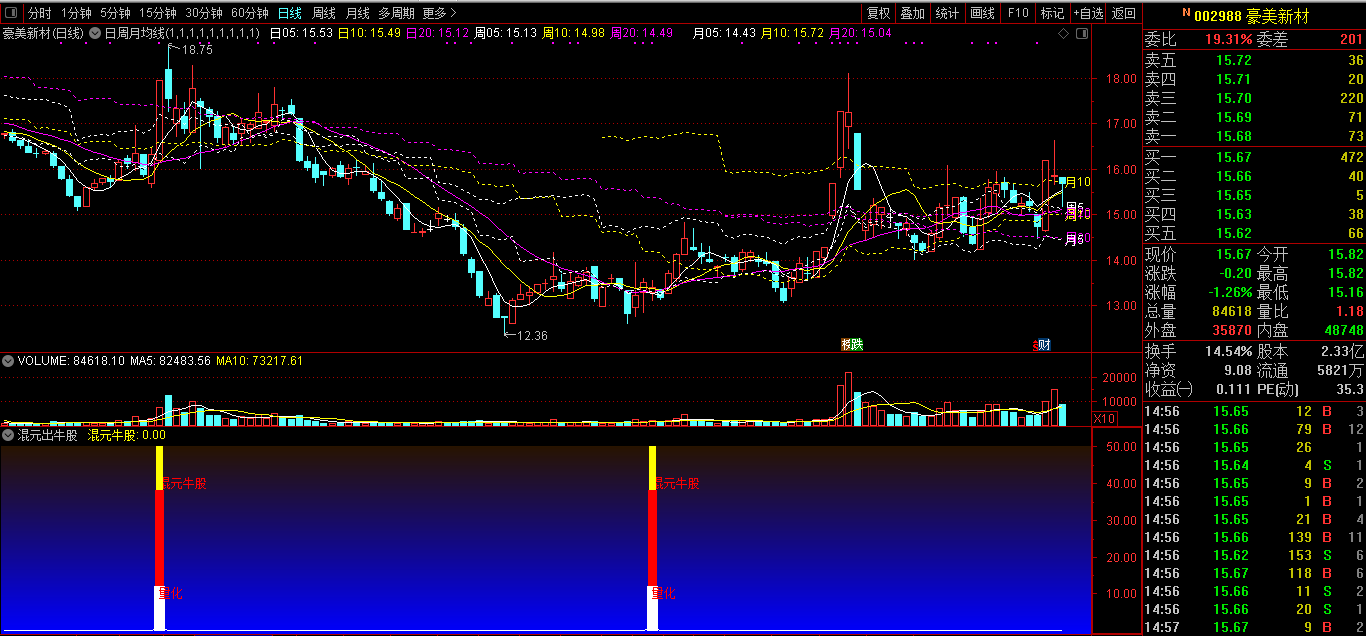Open the 多周期 multi-period view
Viewport: 1366px width, 636px height.
(x=396, y=13)
